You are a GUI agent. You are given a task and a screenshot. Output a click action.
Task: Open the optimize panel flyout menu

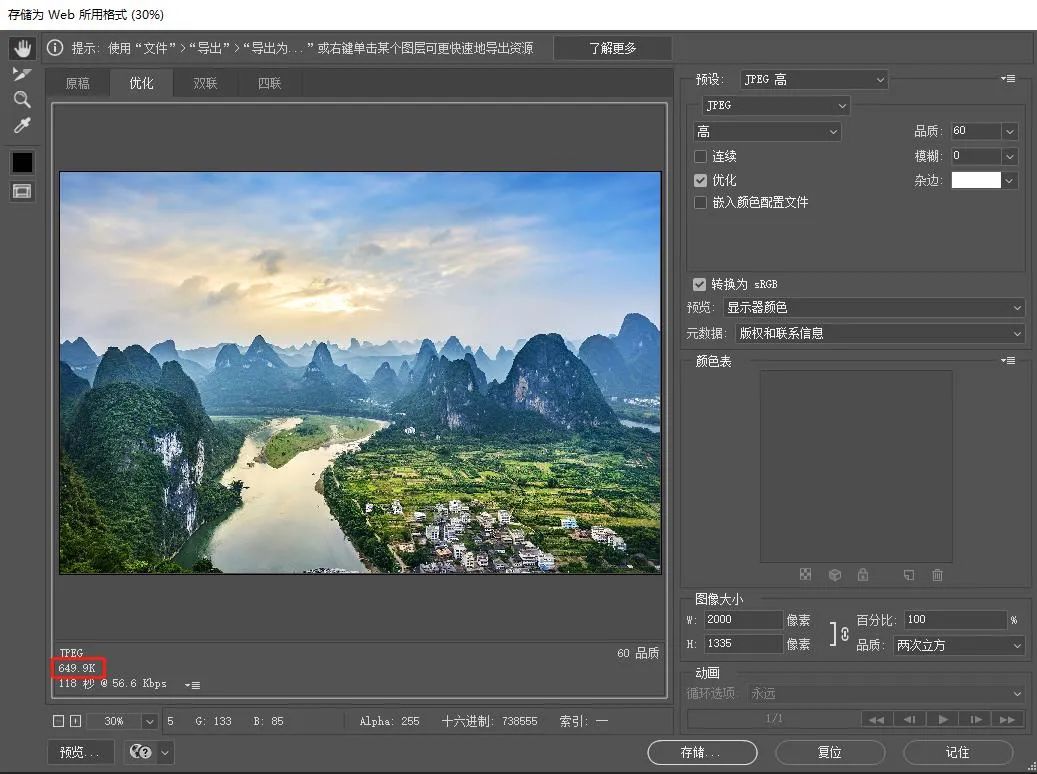(1008, 79)
